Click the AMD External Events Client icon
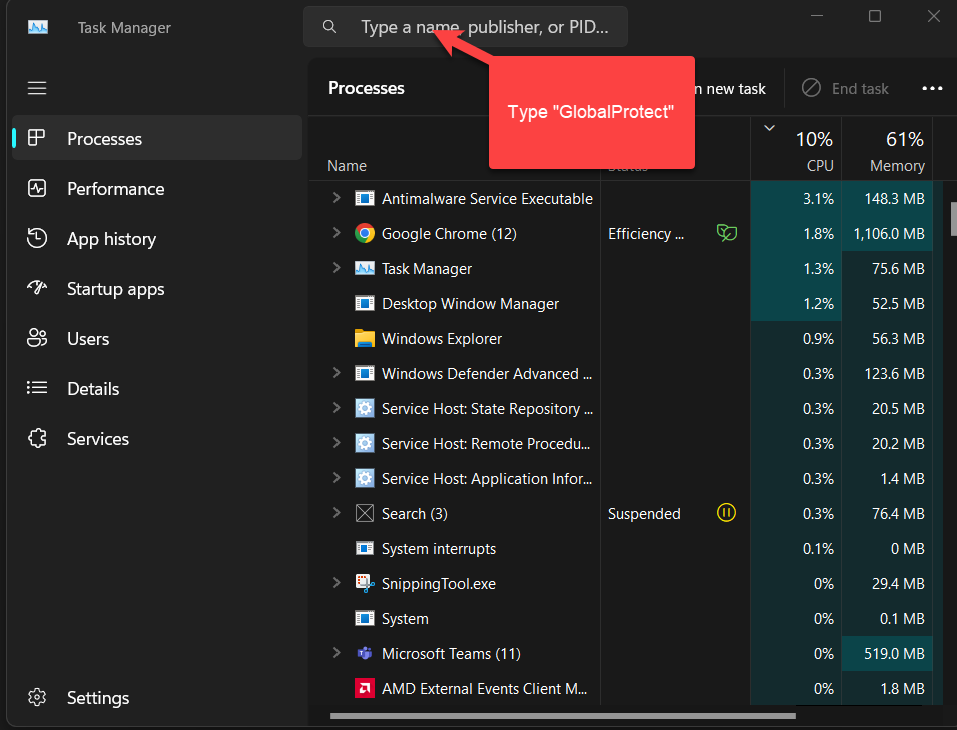The height and width of the screenshot is (730, 957). [x=365, y=689]
